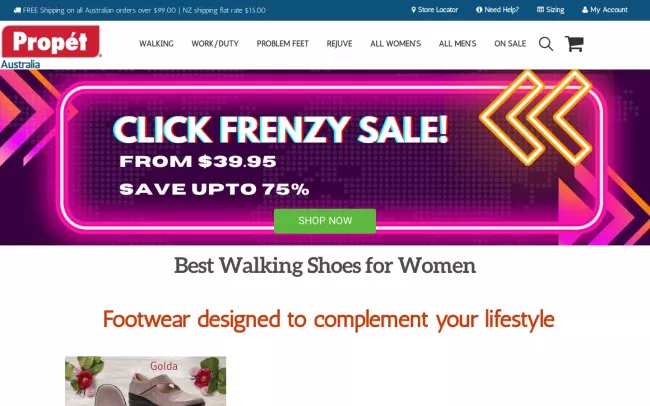This screenshot has width=650, height=406.
Task: Open the shopping cart icon
Action: point(574,44)
